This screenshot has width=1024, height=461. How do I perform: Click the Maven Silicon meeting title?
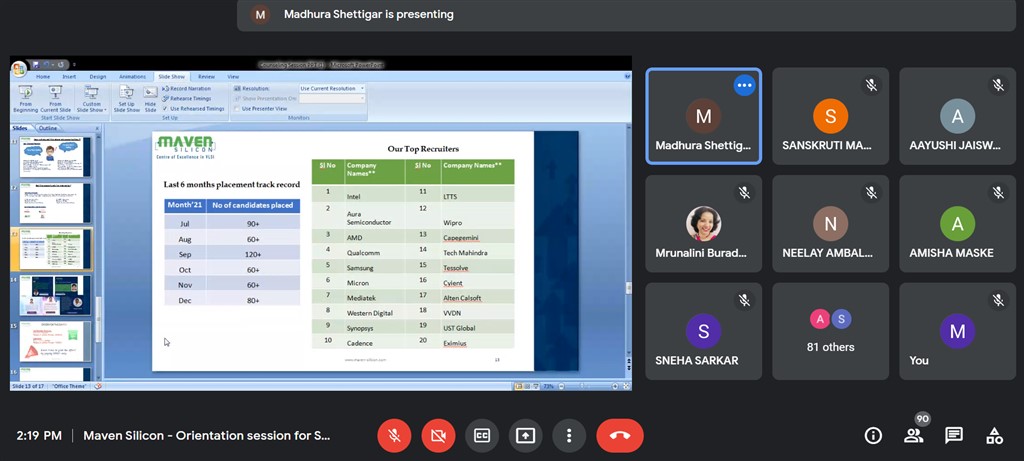coord(207,436)
